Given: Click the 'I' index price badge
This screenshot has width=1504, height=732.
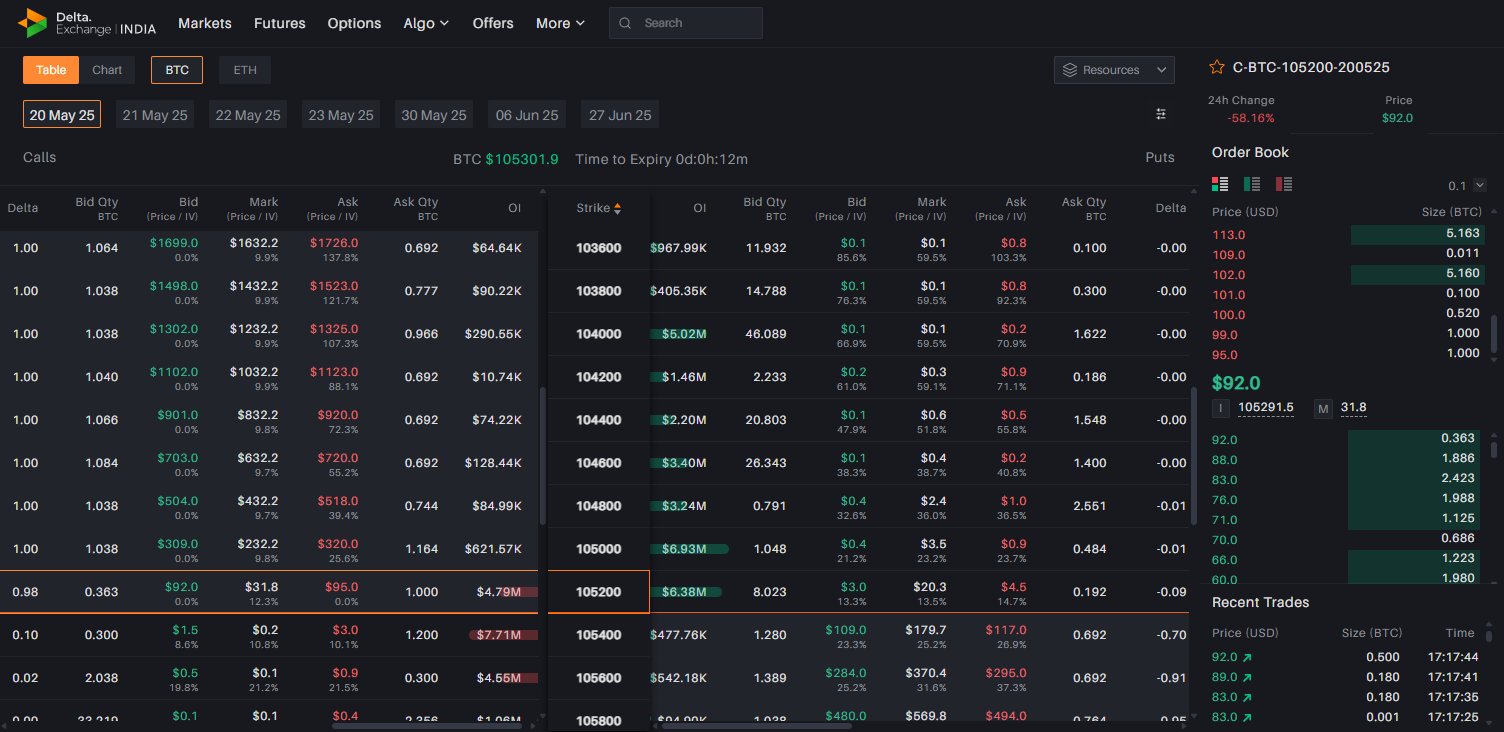Looking at the screenshot, I should pos(1221,408).
